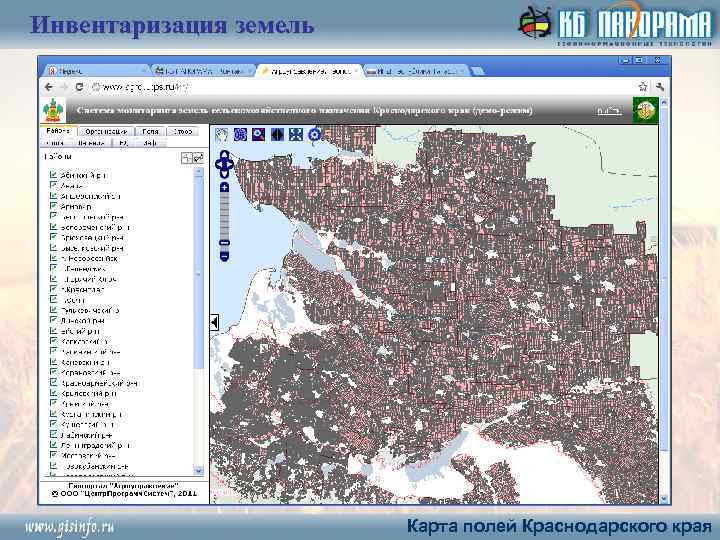The image size is (720, 540).
Task: Reload the page with the refresh icon
Action: tap(79, 87)
